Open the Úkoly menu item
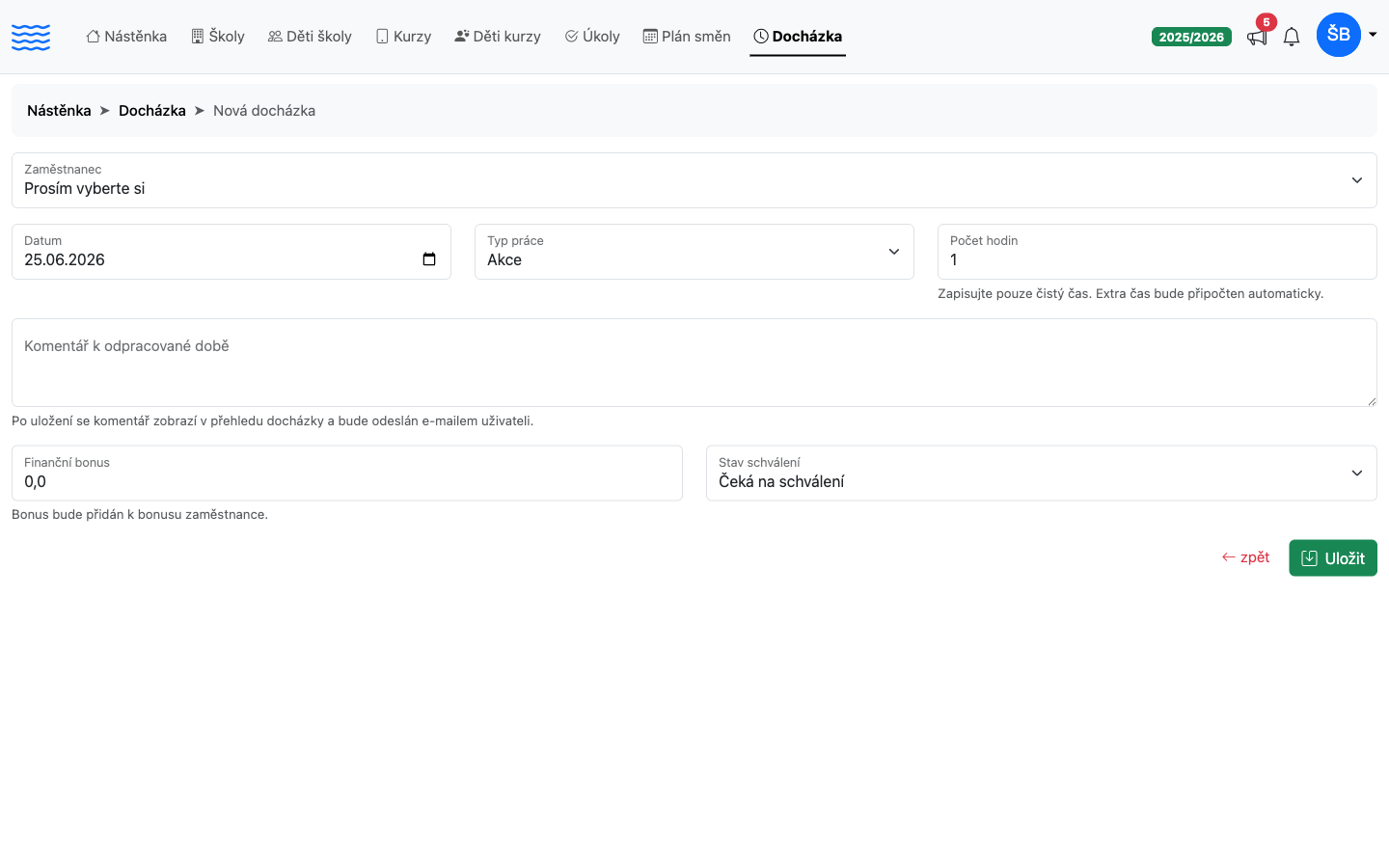This screenshot has height=868, width=1389. (592, 37)
